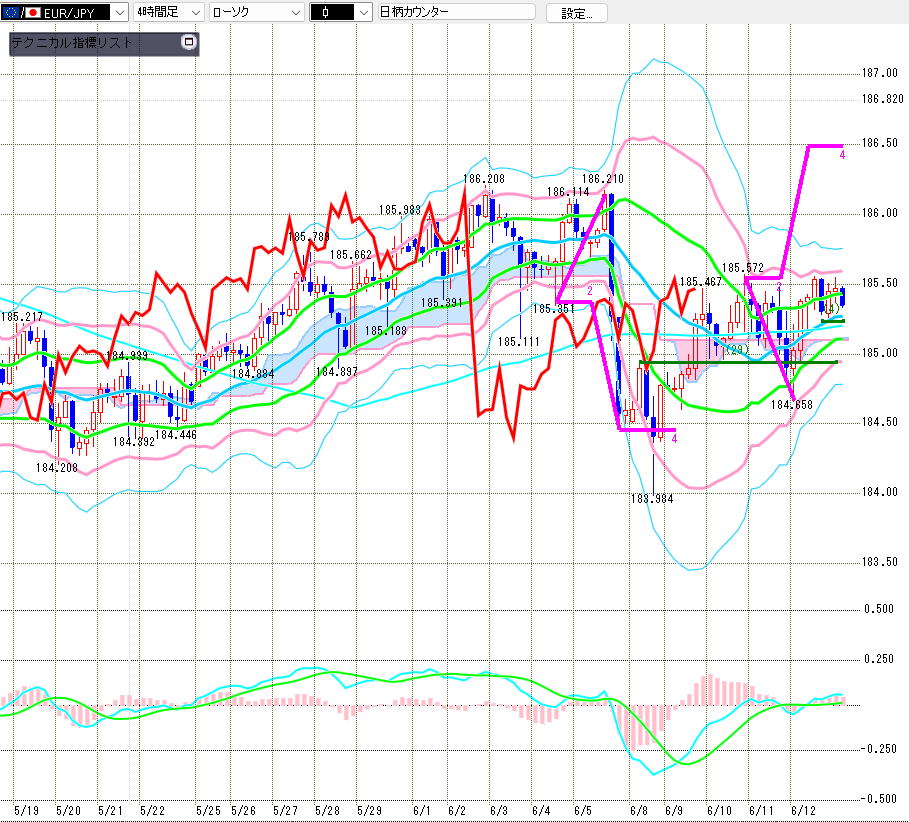The width and height of the screenshot is (909, 822).
Task: Click the 5/25 date label
Action: tap(208, 810)
